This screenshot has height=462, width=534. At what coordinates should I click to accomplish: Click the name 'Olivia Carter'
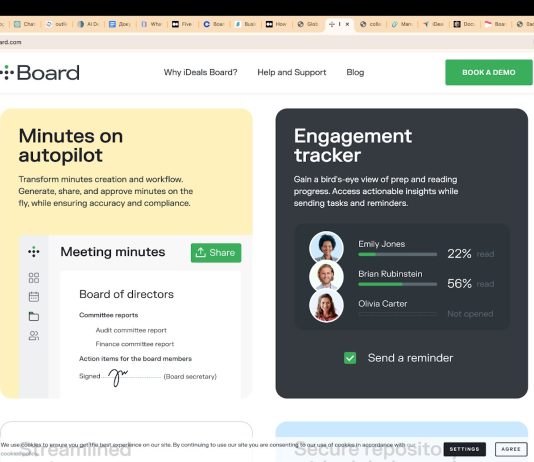[x=382, y=303]
